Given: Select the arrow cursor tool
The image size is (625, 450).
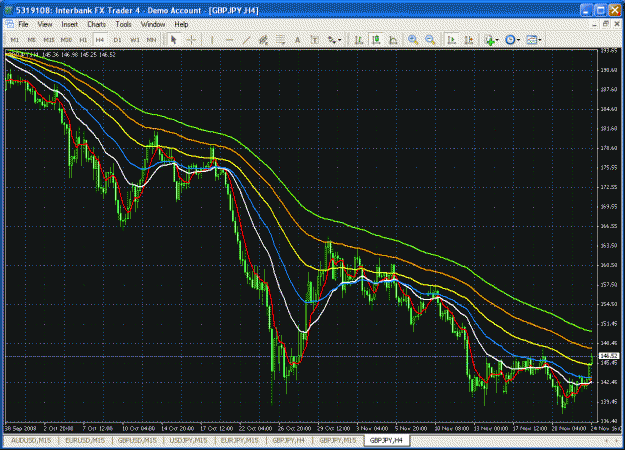Looking at the screenshot, I should click(x=173, y=40).
